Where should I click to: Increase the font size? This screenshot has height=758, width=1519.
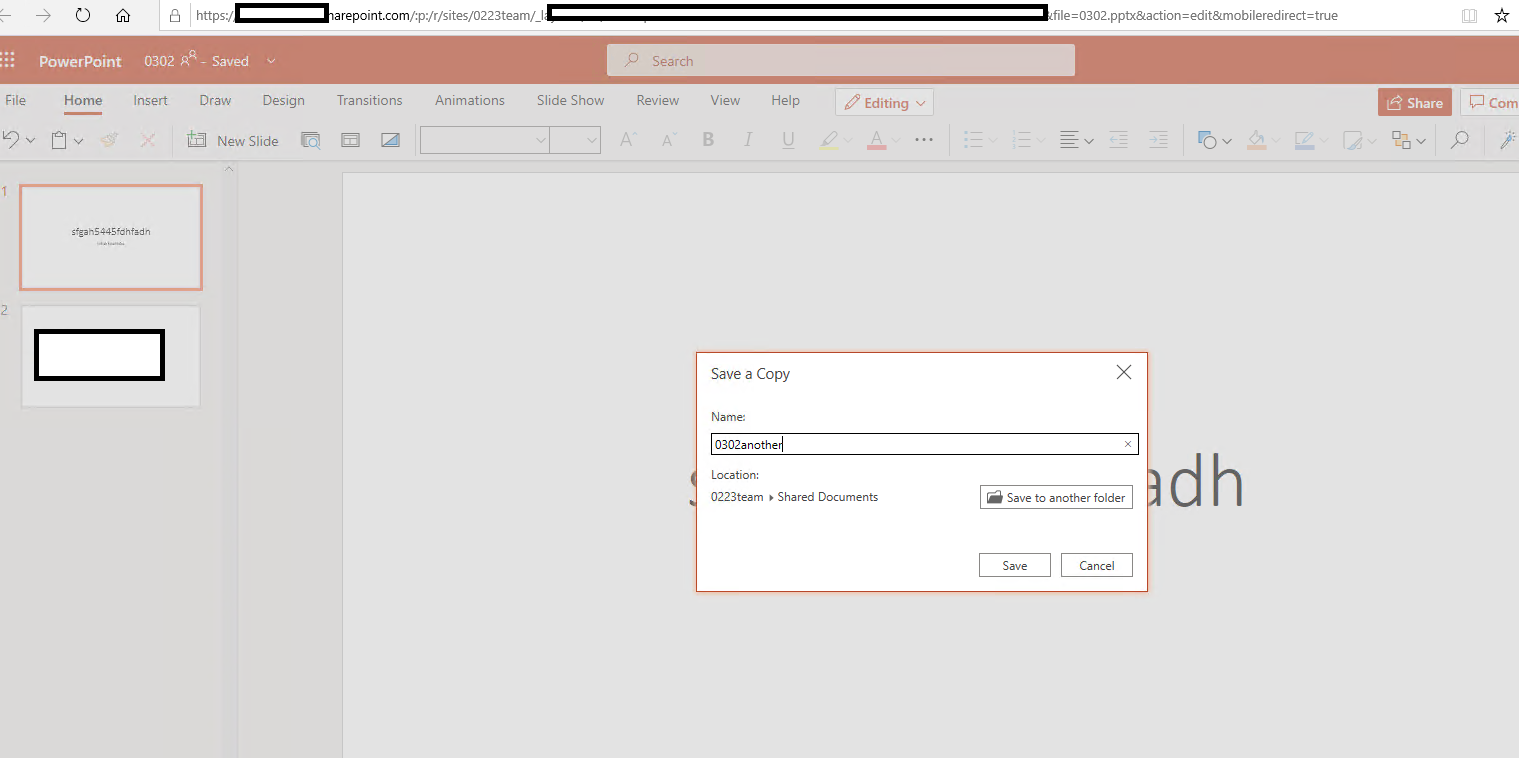pyautogui.click(x=627, y=140)
